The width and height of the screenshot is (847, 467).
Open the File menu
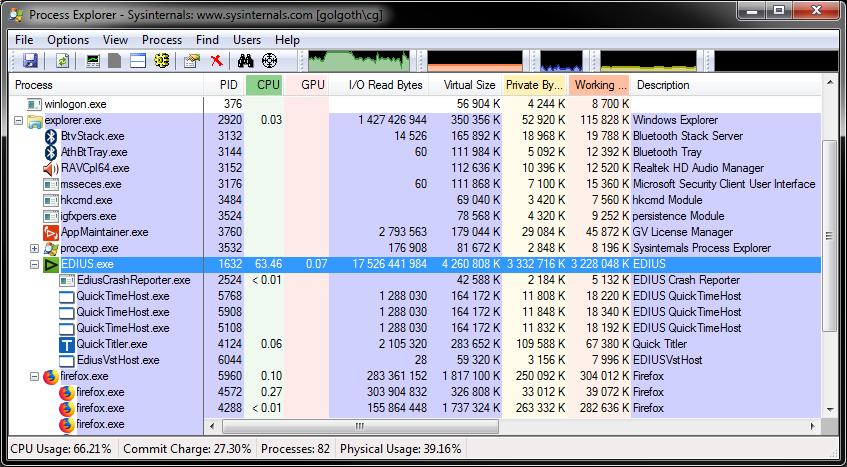[x=24, y=40]
